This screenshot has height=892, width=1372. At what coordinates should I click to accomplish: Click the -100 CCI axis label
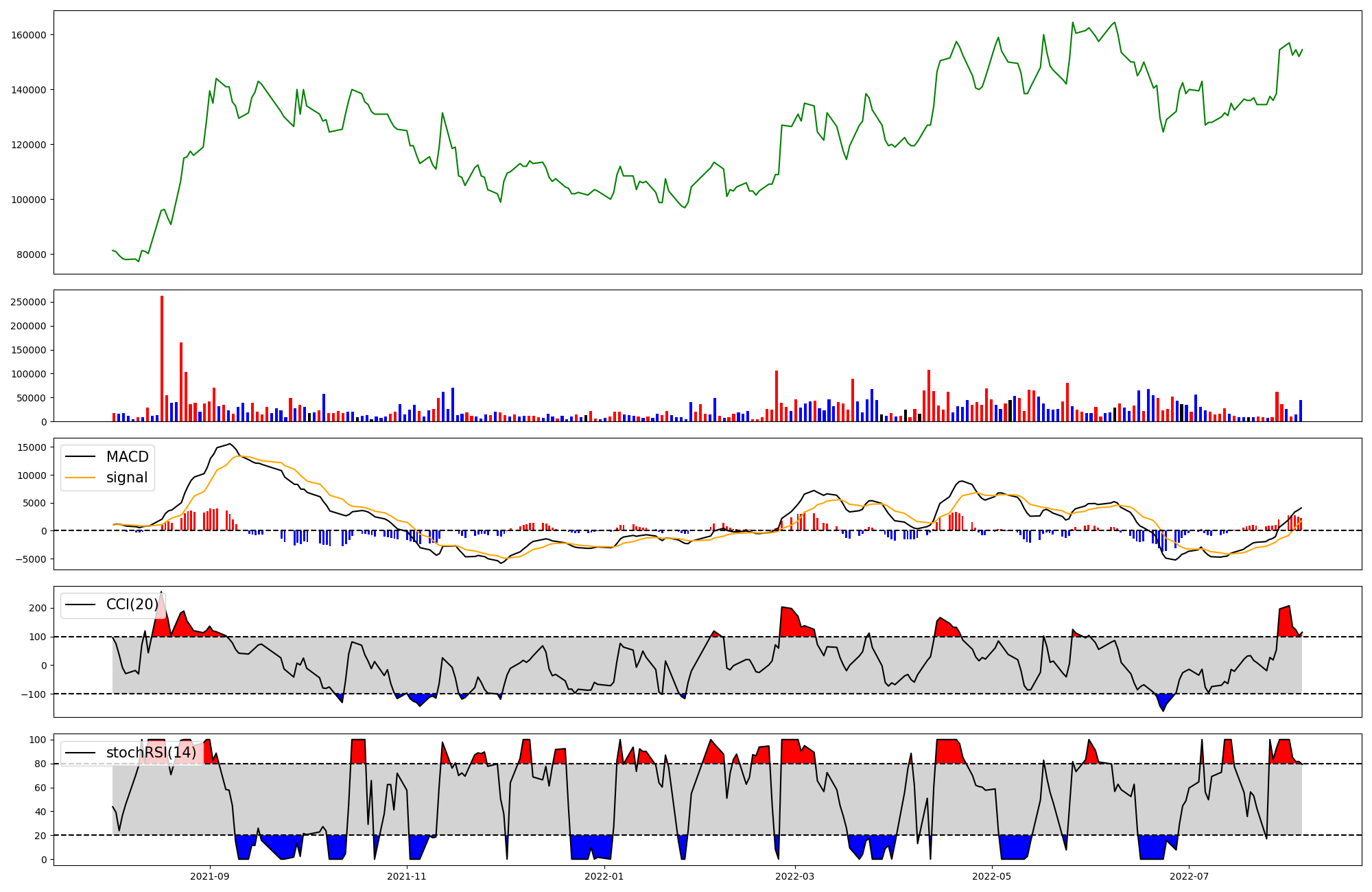click(x=34, y=694)
